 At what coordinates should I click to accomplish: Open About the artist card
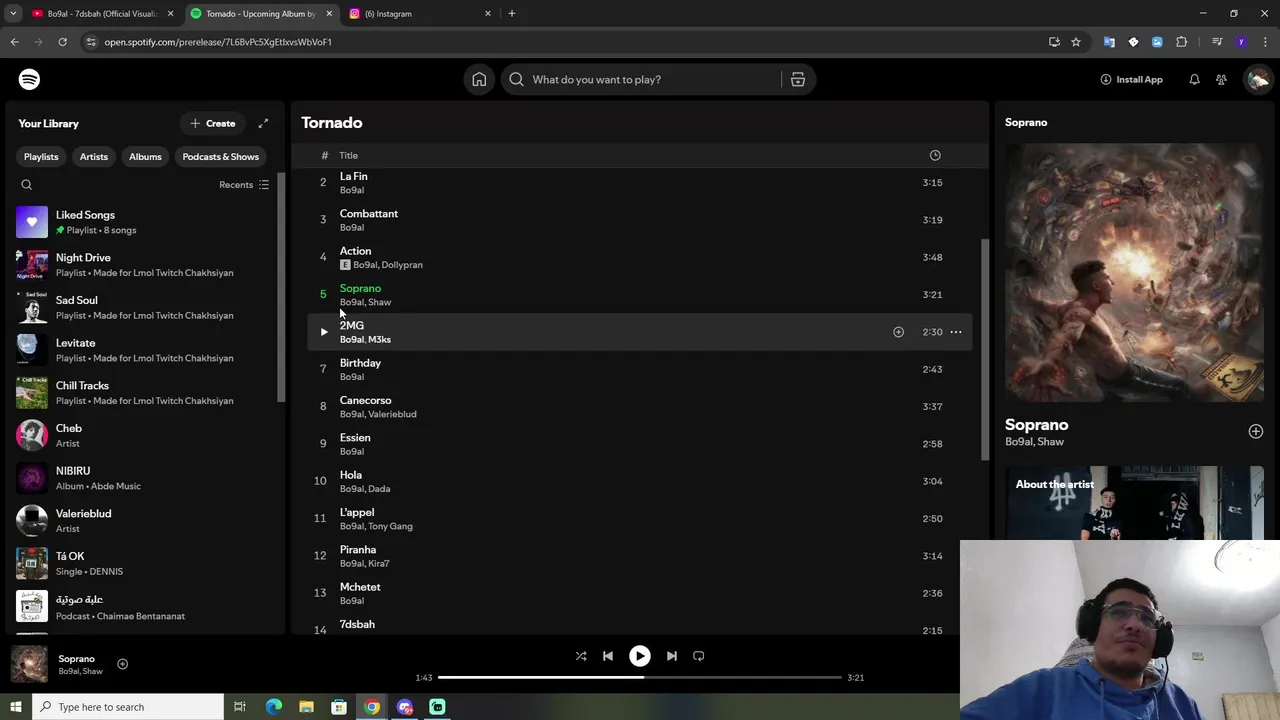coord(1134,503)
